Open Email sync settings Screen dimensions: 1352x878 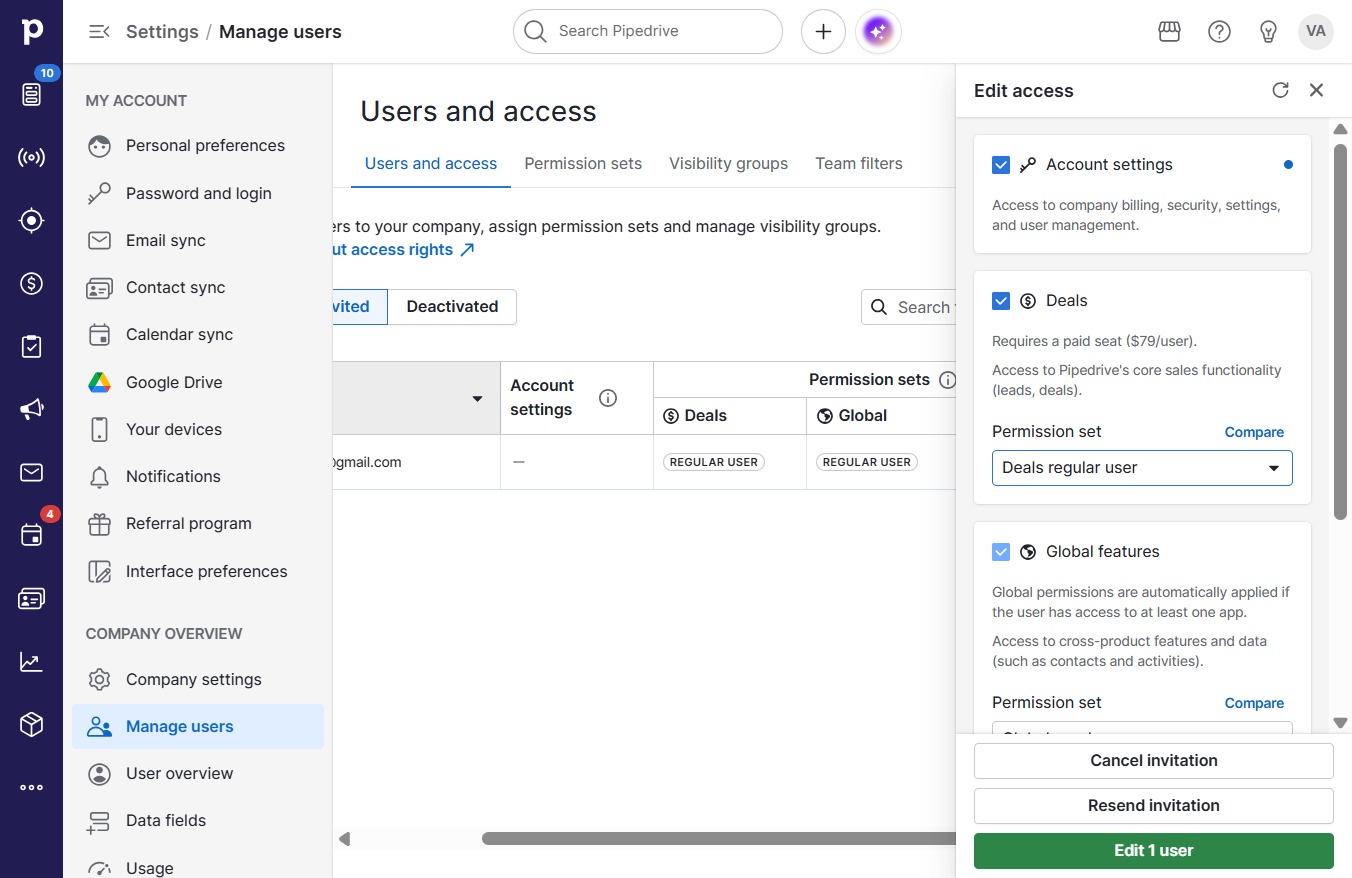coord(198,241)
